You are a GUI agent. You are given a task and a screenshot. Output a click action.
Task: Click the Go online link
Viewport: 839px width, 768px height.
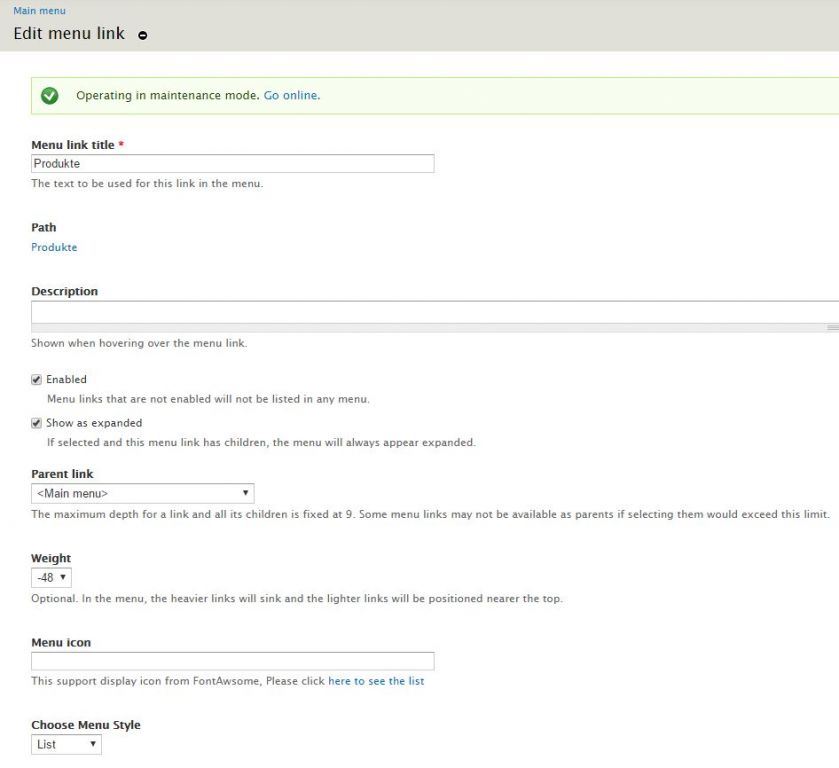click(290, 96)
